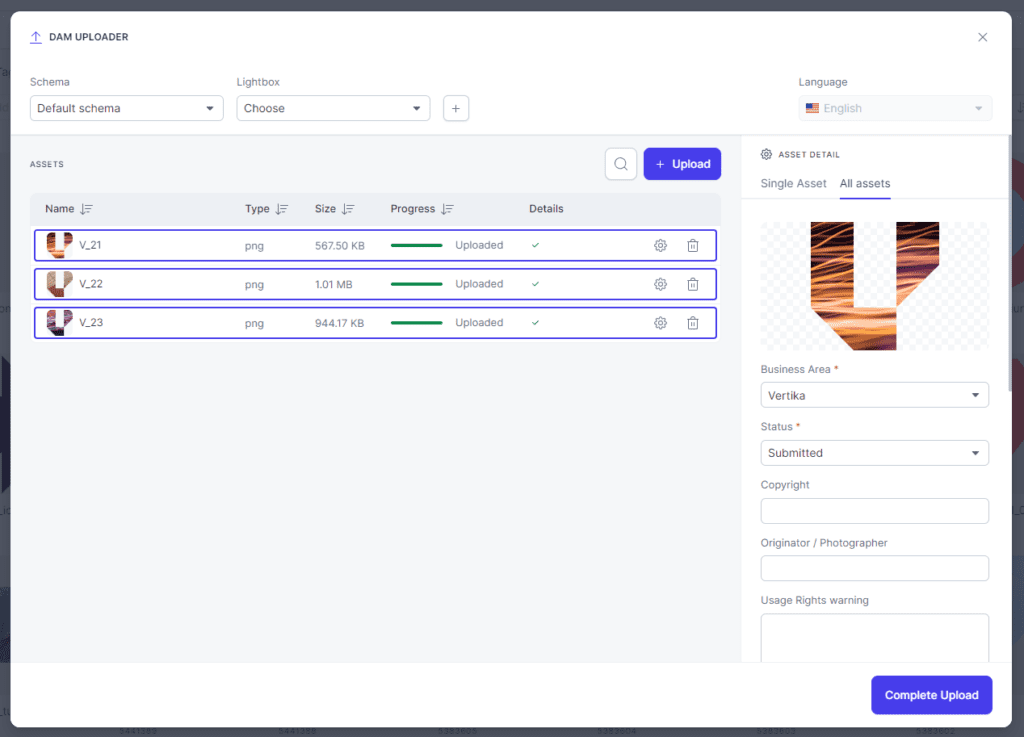This screenshot has width=1024, height=737.
Task: Switch to the All assets tab
Action: click(865, 183)
